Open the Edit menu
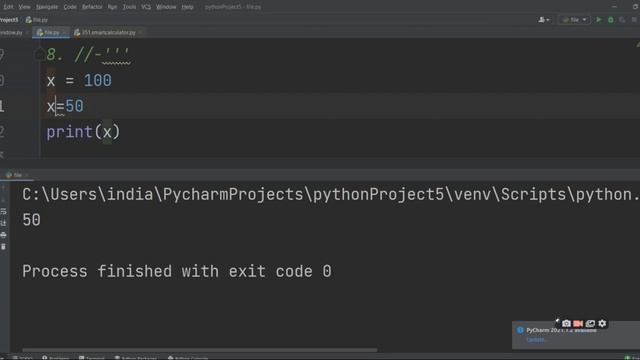 (x=8, y=7)
